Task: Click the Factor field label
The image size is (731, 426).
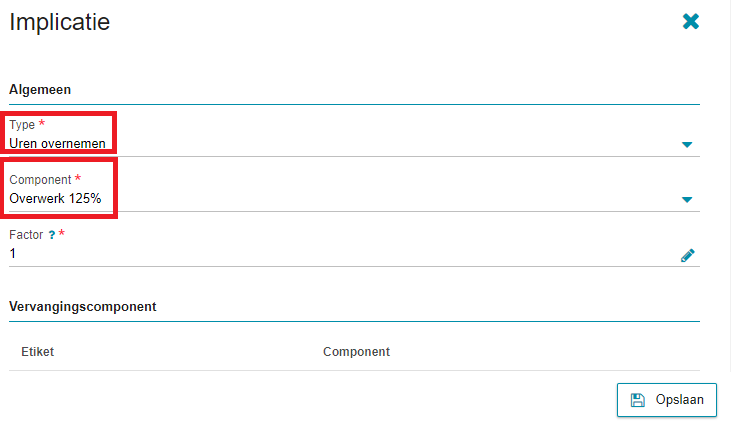Action: tap(26, 235)
